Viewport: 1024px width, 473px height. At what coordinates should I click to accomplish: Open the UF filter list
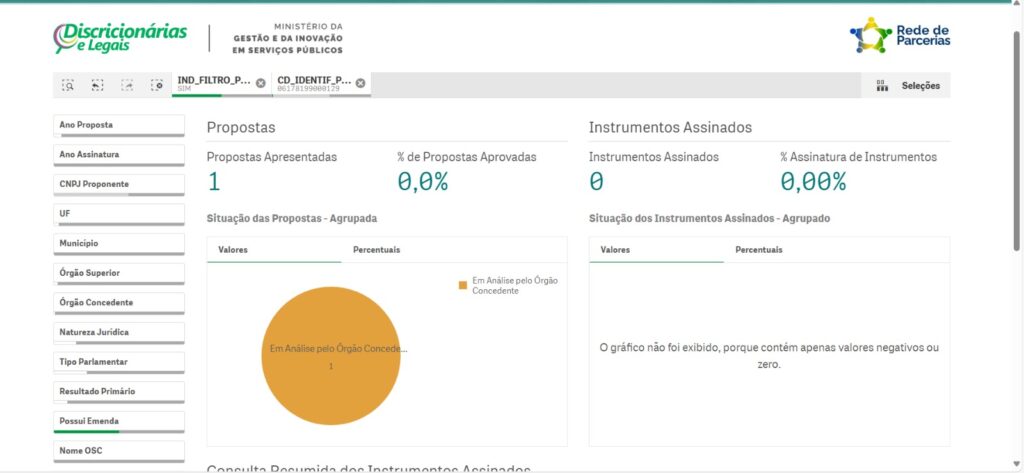click(119, 214)
